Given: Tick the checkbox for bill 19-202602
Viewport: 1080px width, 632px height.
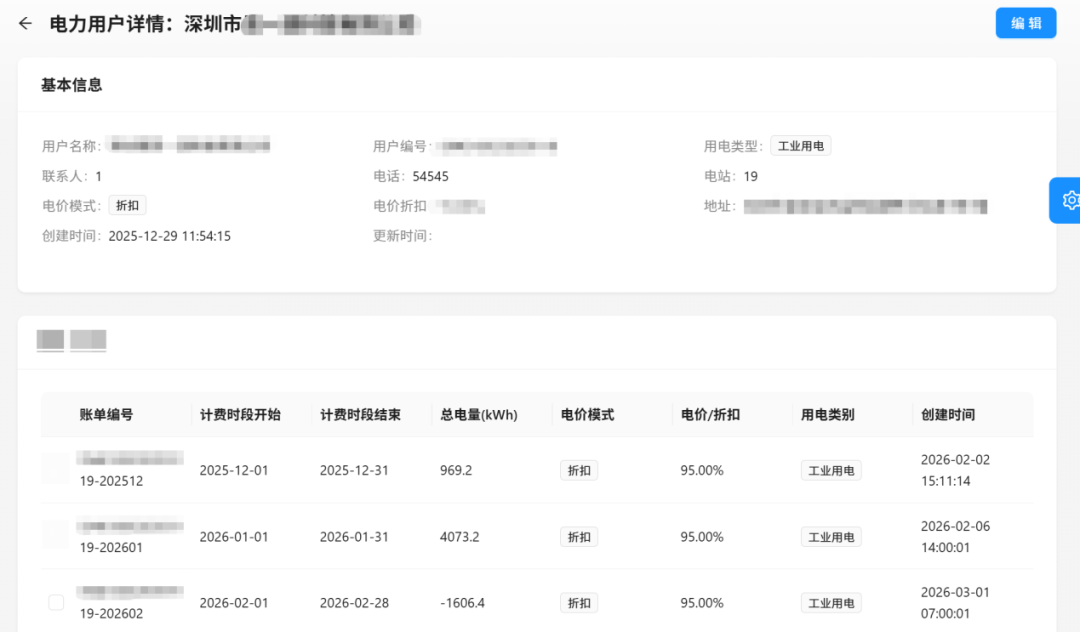Looking at the screenshot, I should pyautogui.click(x=56, y=602).
